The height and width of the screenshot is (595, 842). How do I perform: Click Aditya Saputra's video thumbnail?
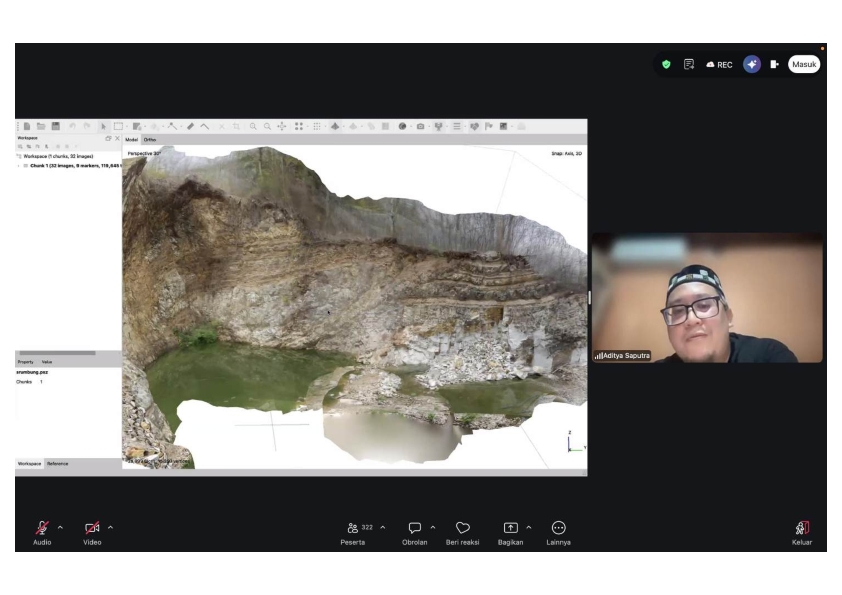point(707,298)
